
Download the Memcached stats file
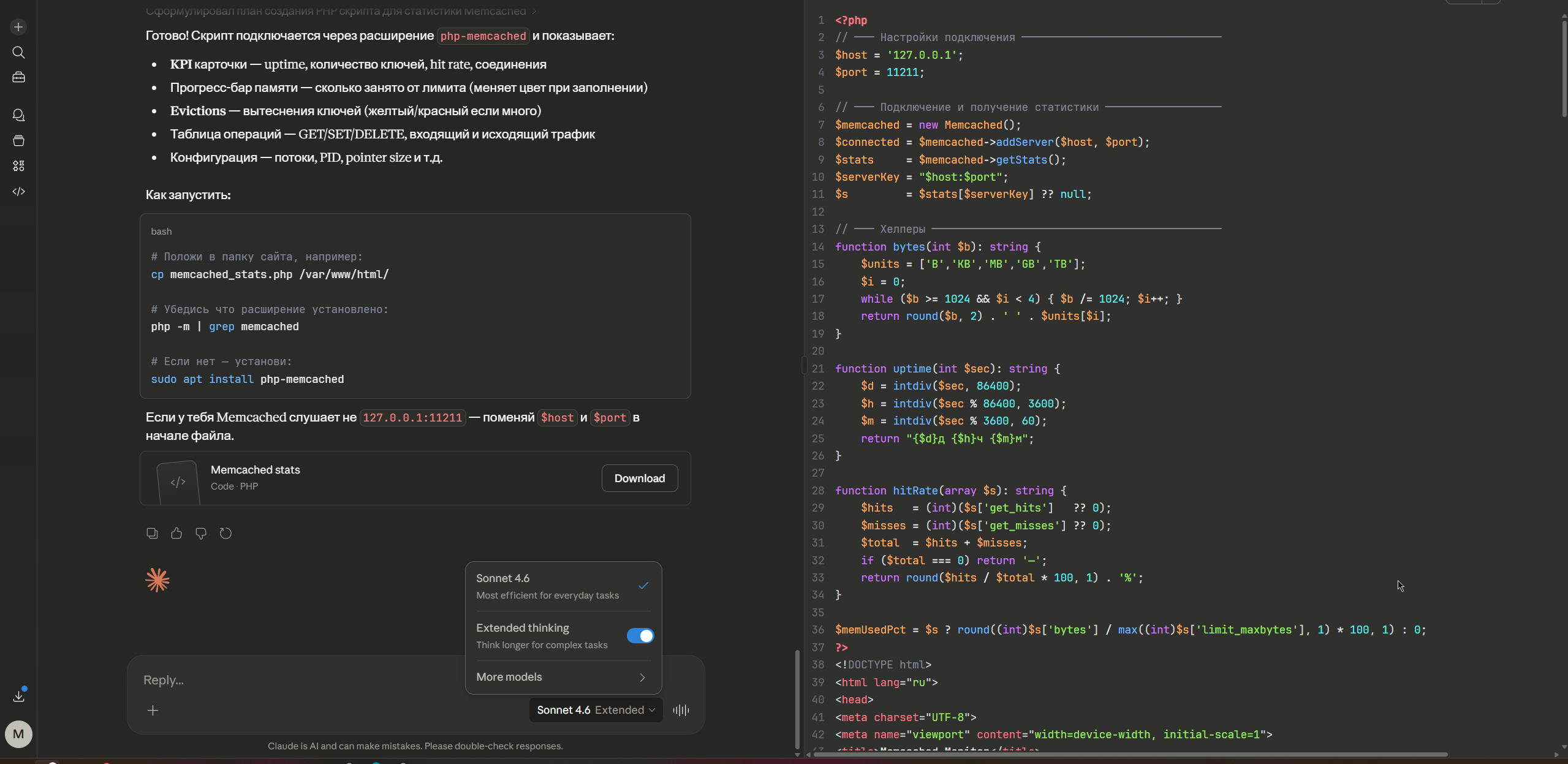click(639, 478)
